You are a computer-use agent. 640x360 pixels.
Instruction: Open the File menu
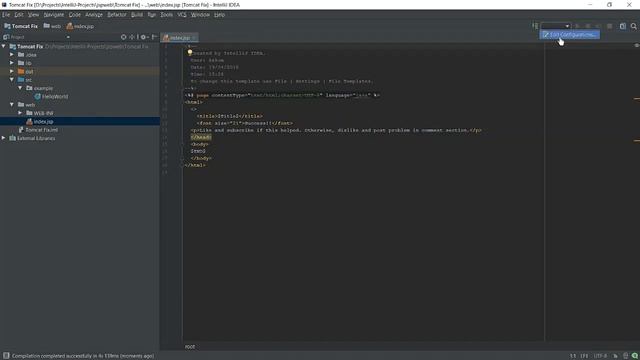tap(6, 15)
